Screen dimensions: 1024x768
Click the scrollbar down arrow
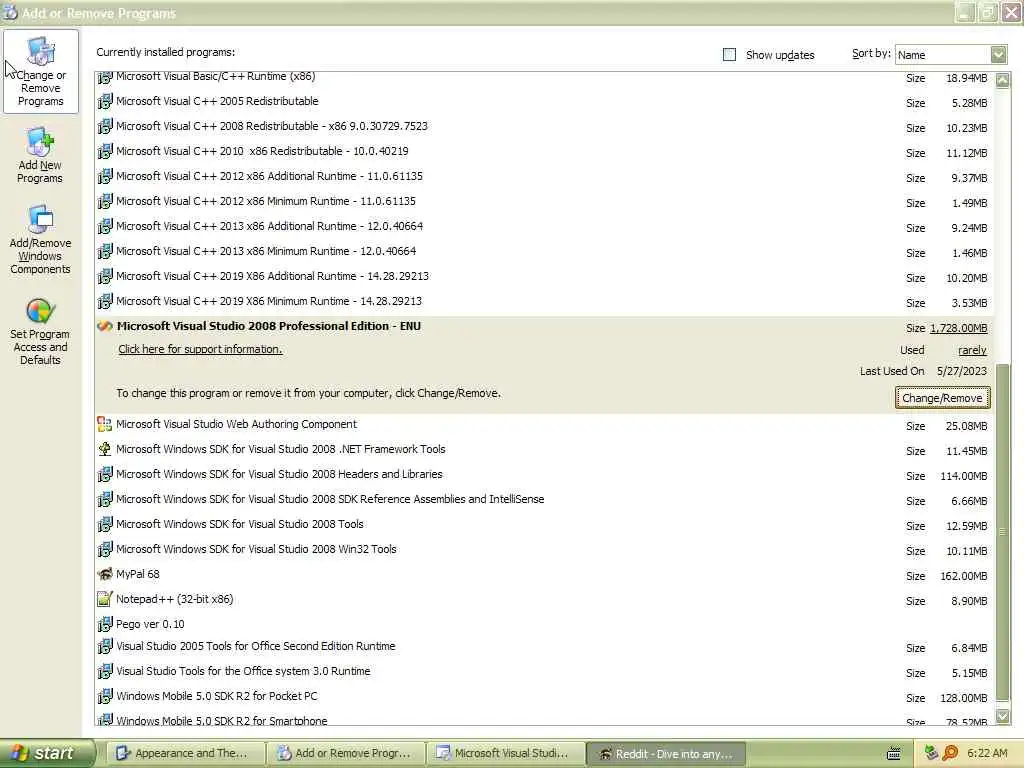[x=1002, y=716]
